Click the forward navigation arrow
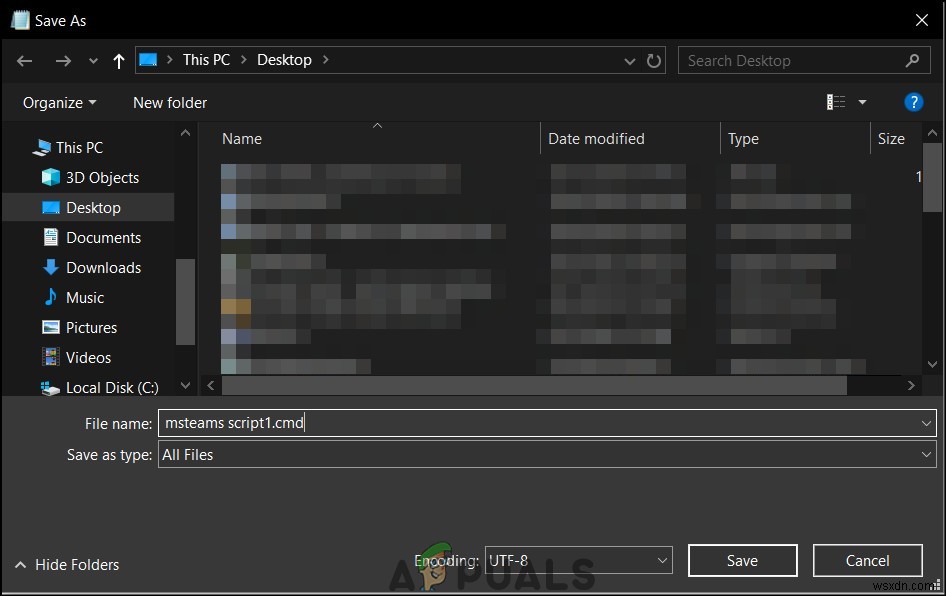The width and height of the screenshot is (946, 596). point(63,60)
